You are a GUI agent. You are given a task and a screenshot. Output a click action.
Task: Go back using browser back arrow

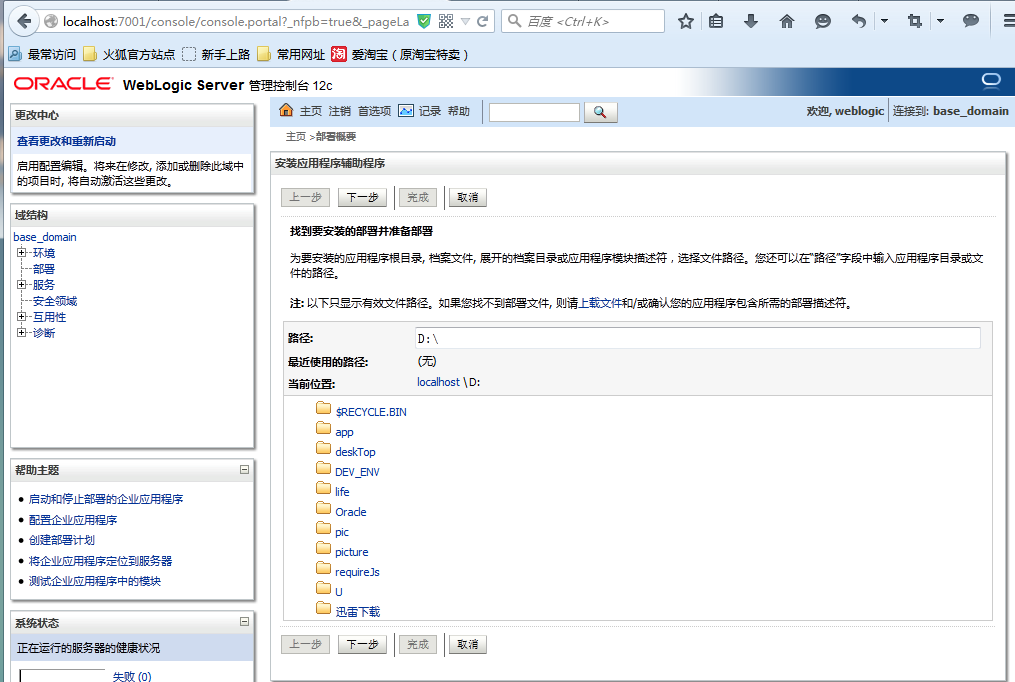pyautogui.click(x=24, y=21)
